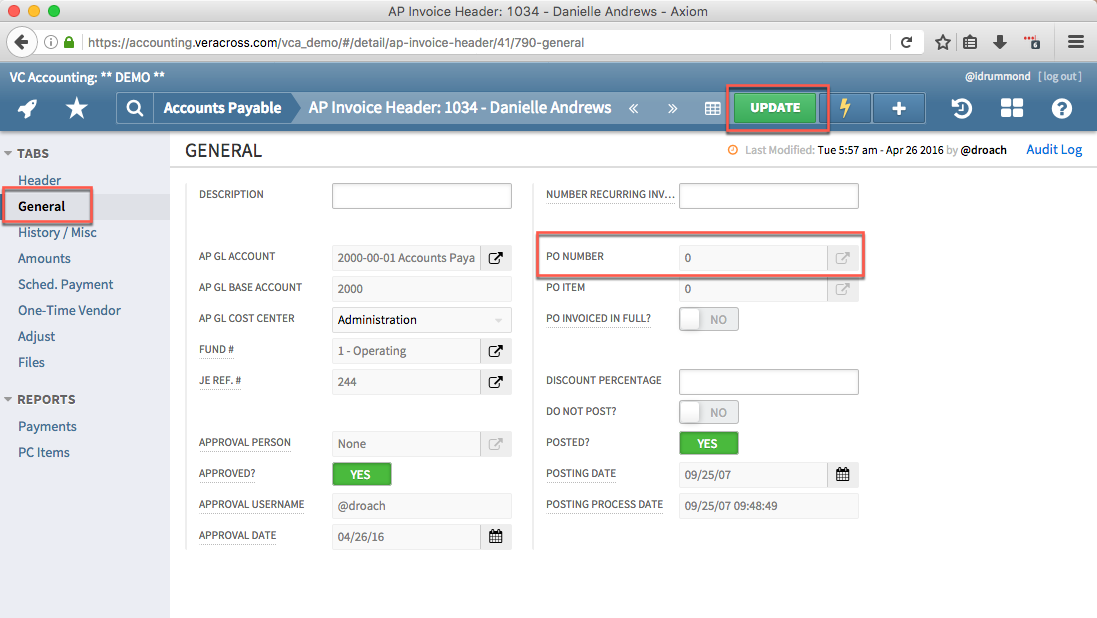This screenshot has width=1097, height=618.
Task: Click the external link icon beside Fund #
Action: click(x=495, y=351)
